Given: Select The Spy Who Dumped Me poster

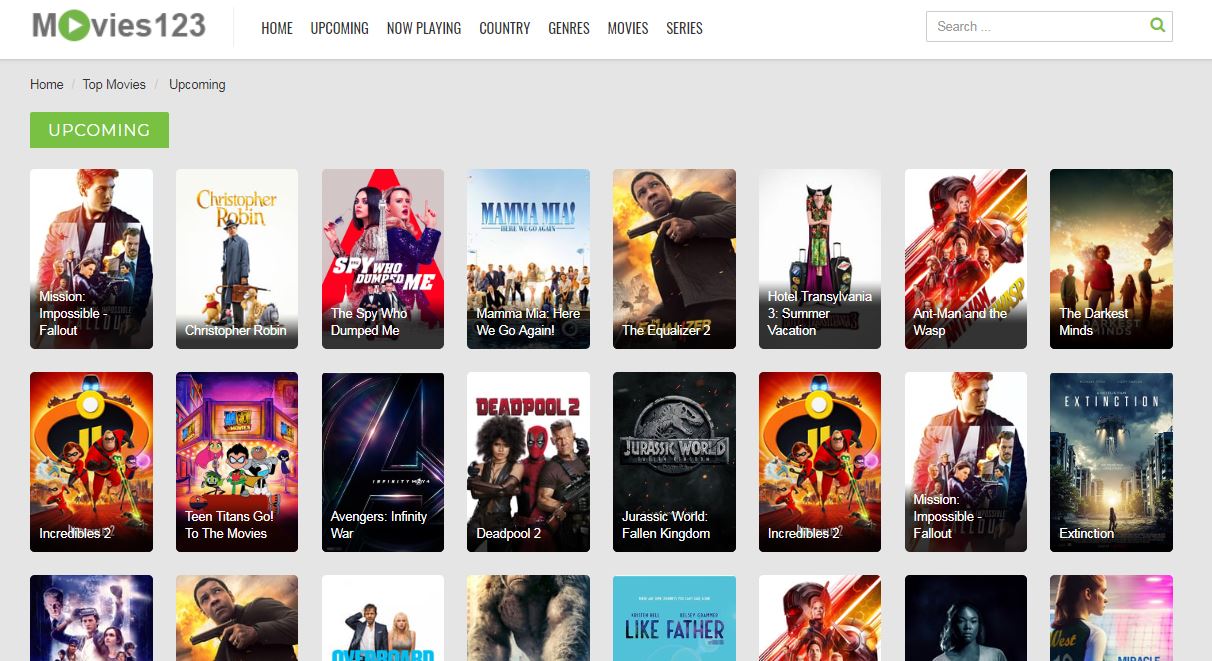Looking at the screenshot, I should click(383, 258).
